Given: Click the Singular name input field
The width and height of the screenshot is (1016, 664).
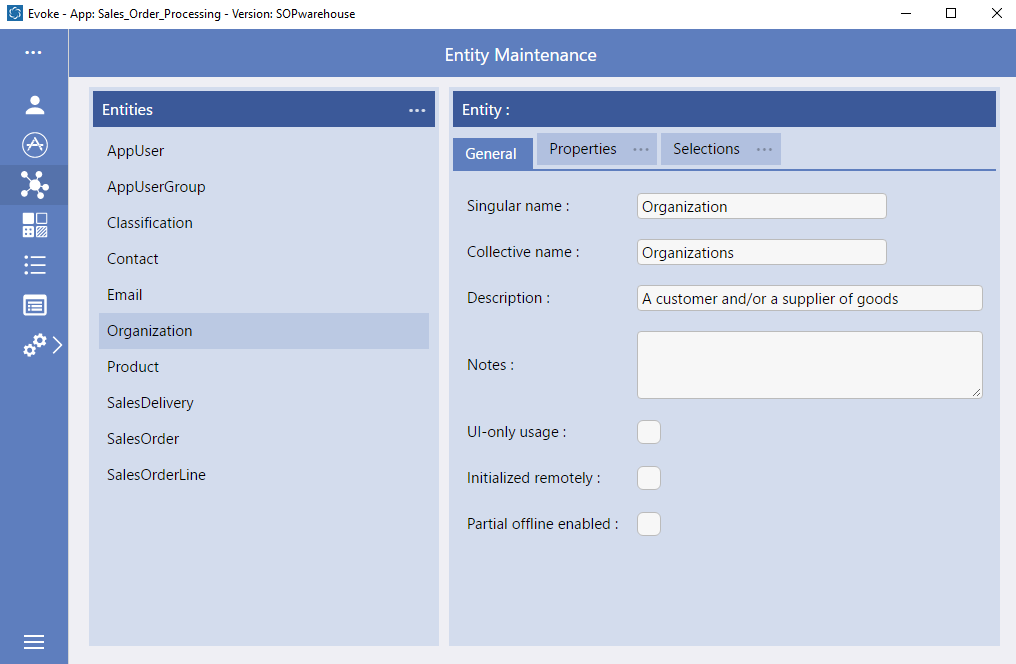Looking at the screenshot, I should coord(761,206).
